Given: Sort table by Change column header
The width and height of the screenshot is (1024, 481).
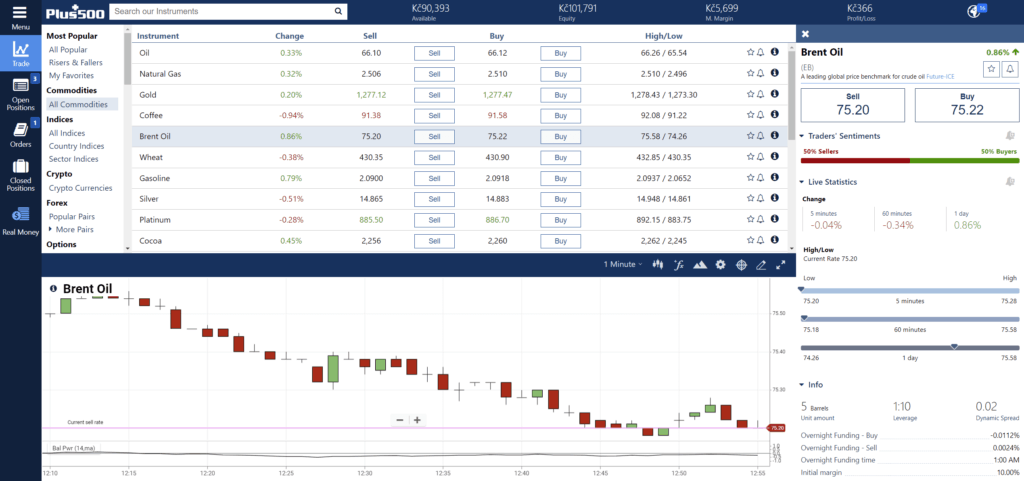Looking at the screenshot, I should point(289,36).
